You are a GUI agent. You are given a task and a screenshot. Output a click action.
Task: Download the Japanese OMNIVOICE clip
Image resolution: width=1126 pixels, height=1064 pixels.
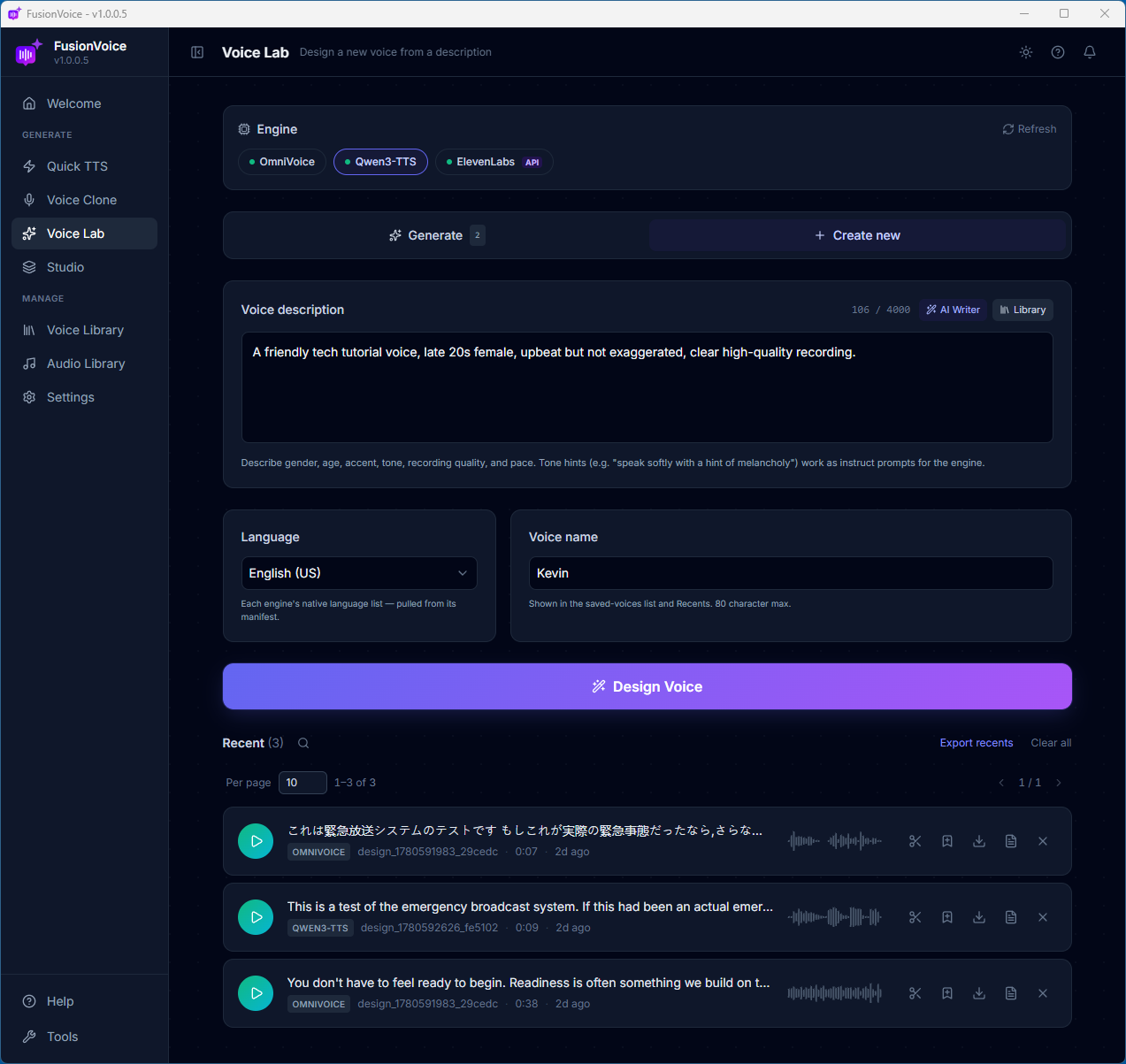pyautogui.click(x=979, y=841)
